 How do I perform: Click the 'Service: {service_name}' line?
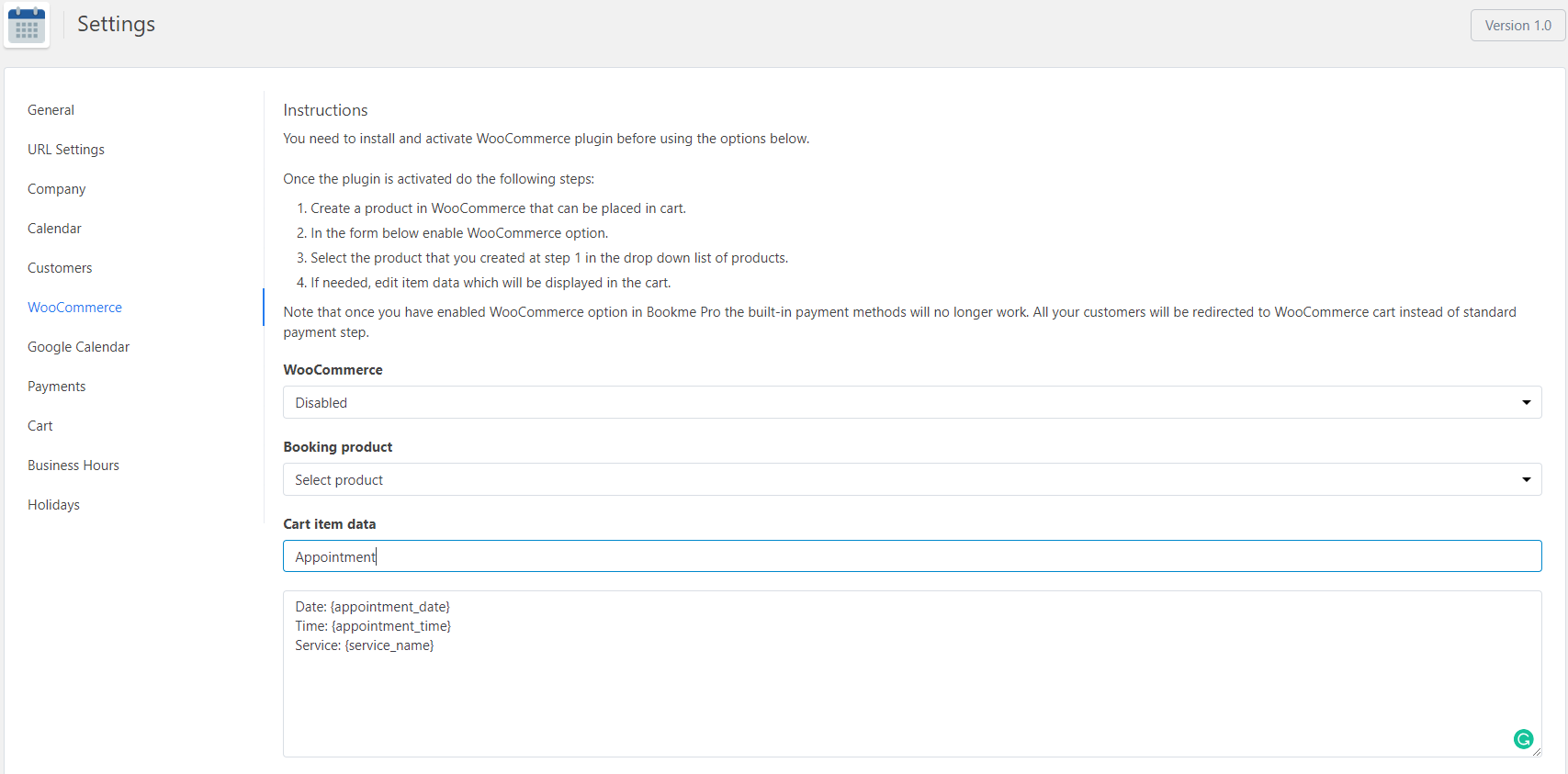(365, 645)
